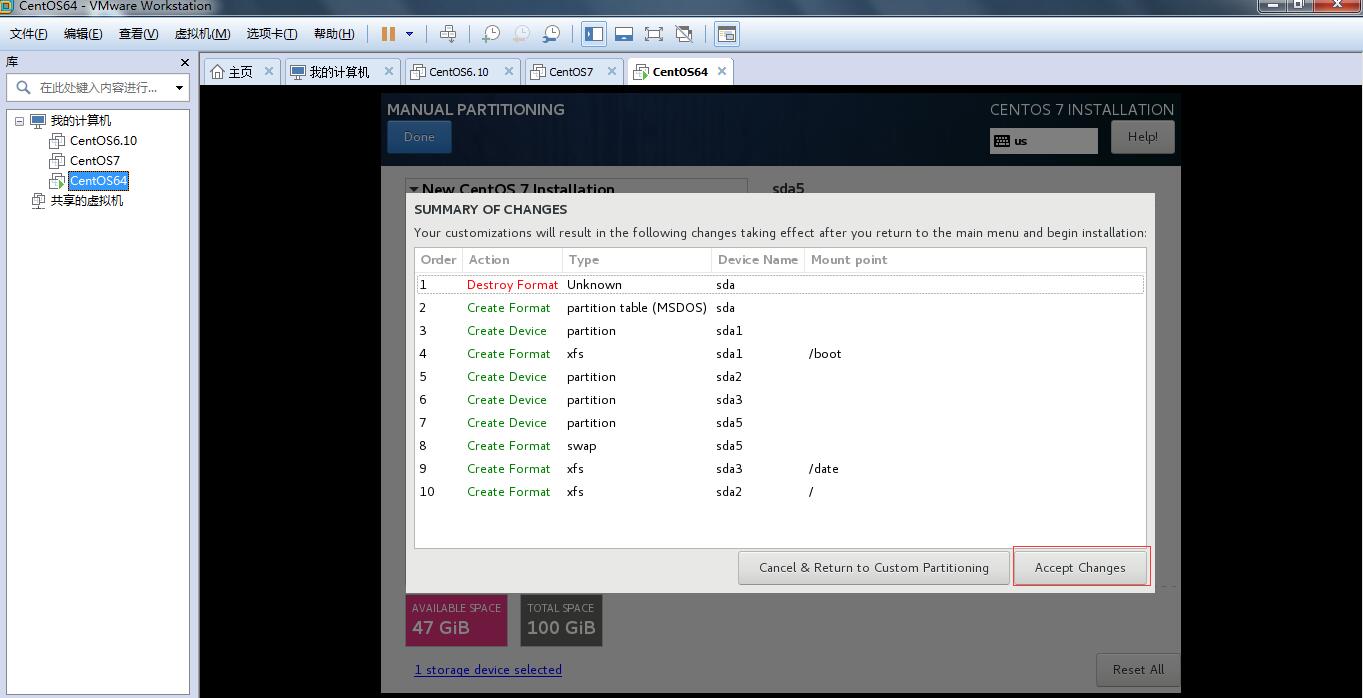This screenshot has width=1363, height=698.
Task: Close the 主页 tab
Action: [269, 72]
